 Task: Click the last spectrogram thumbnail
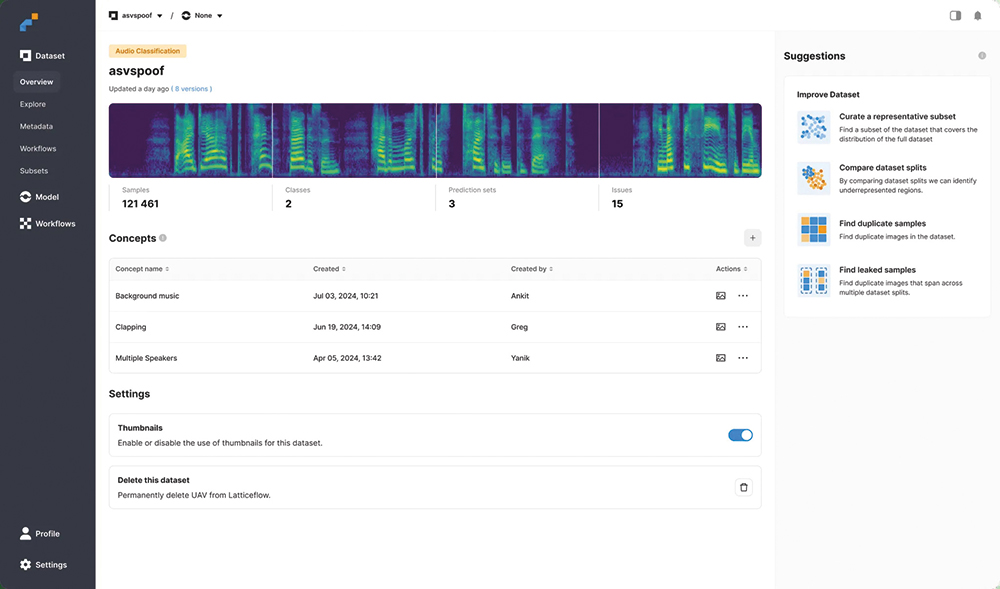tap(680, 140)
